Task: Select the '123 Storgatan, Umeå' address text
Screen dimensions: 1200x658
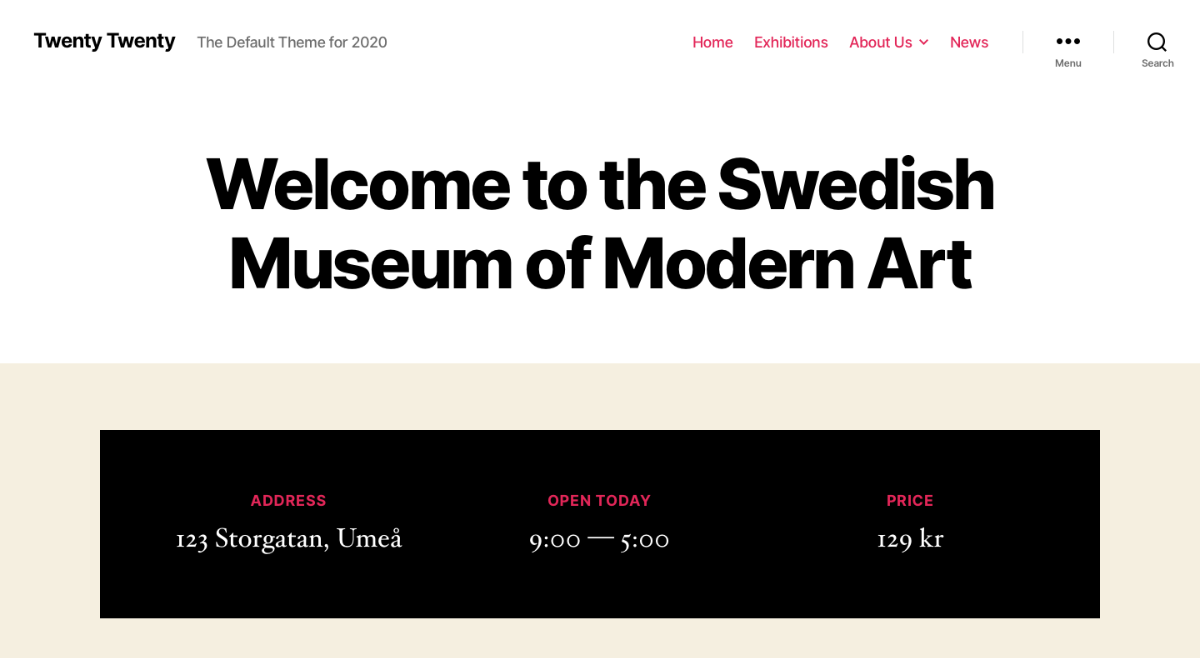Action: (288, 538)
